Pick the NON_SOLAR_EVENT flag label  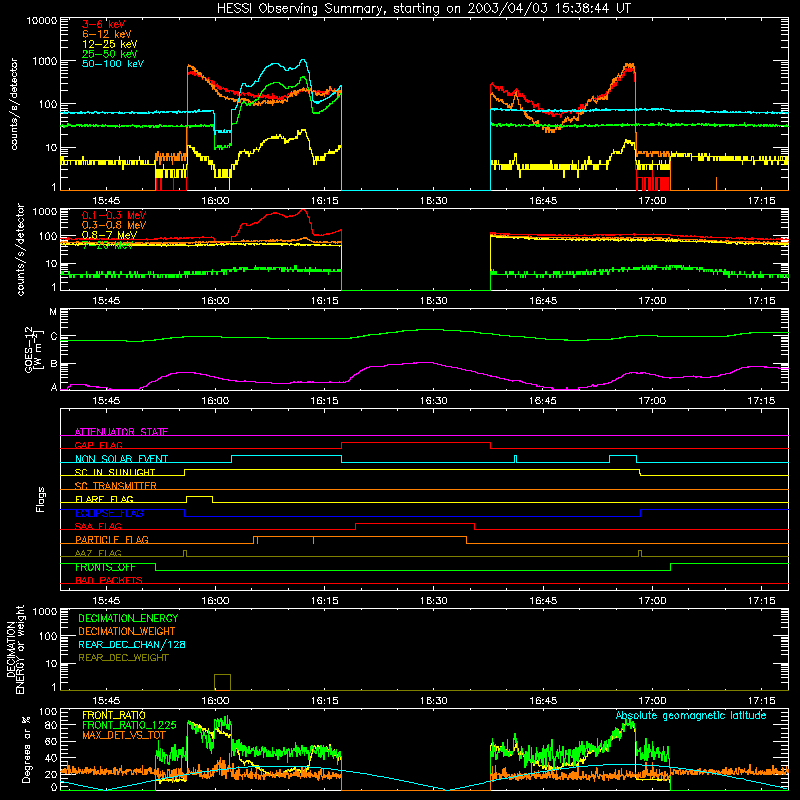click(x=121, y=459)
